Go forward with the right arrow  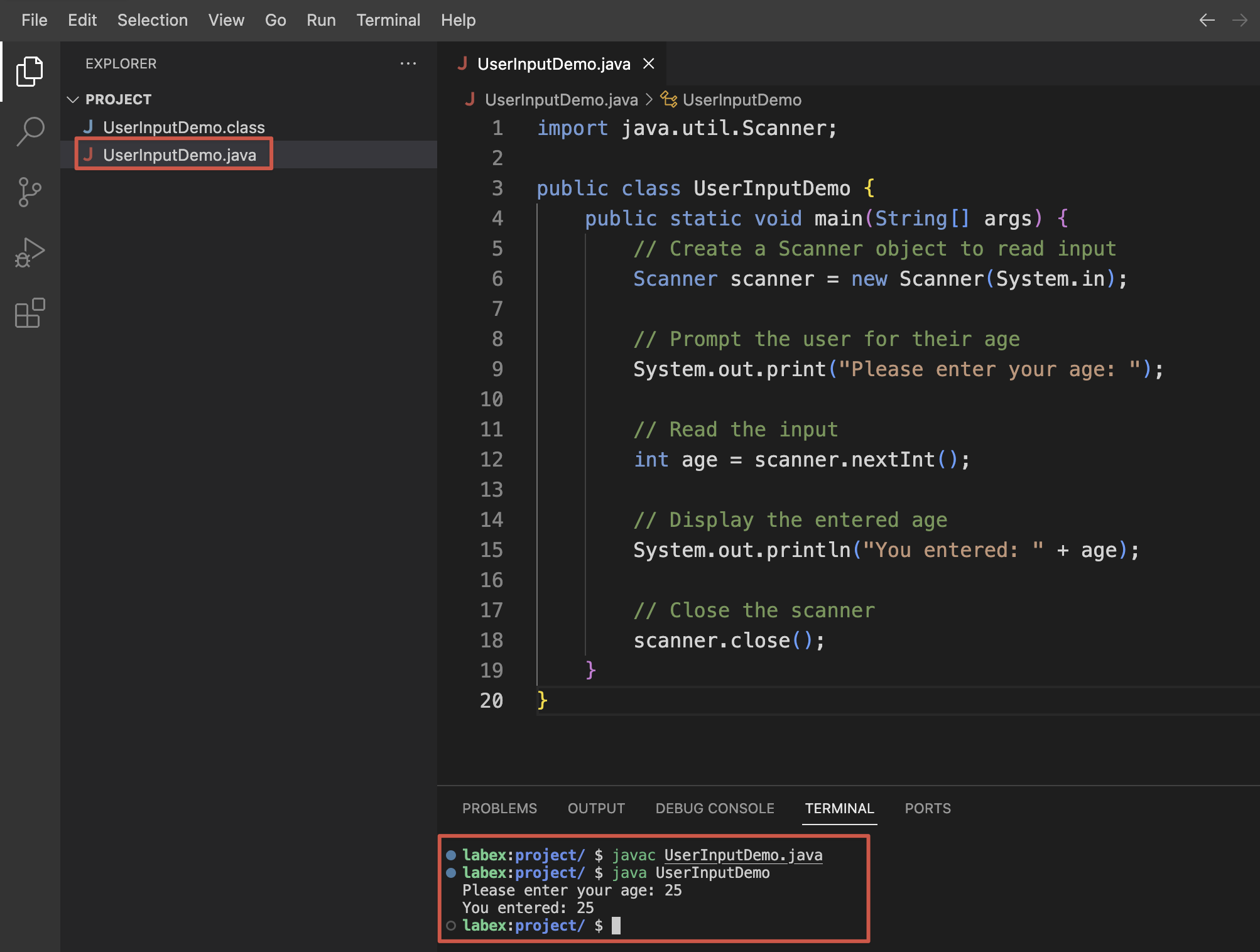tap(1239, 20)
